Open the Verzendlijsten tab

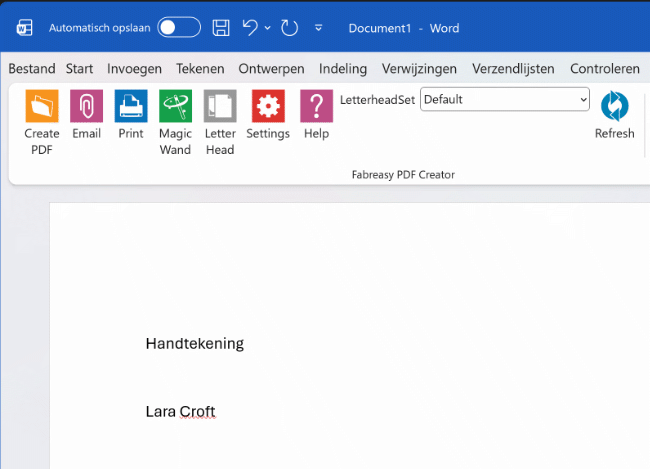coord(513,69)
